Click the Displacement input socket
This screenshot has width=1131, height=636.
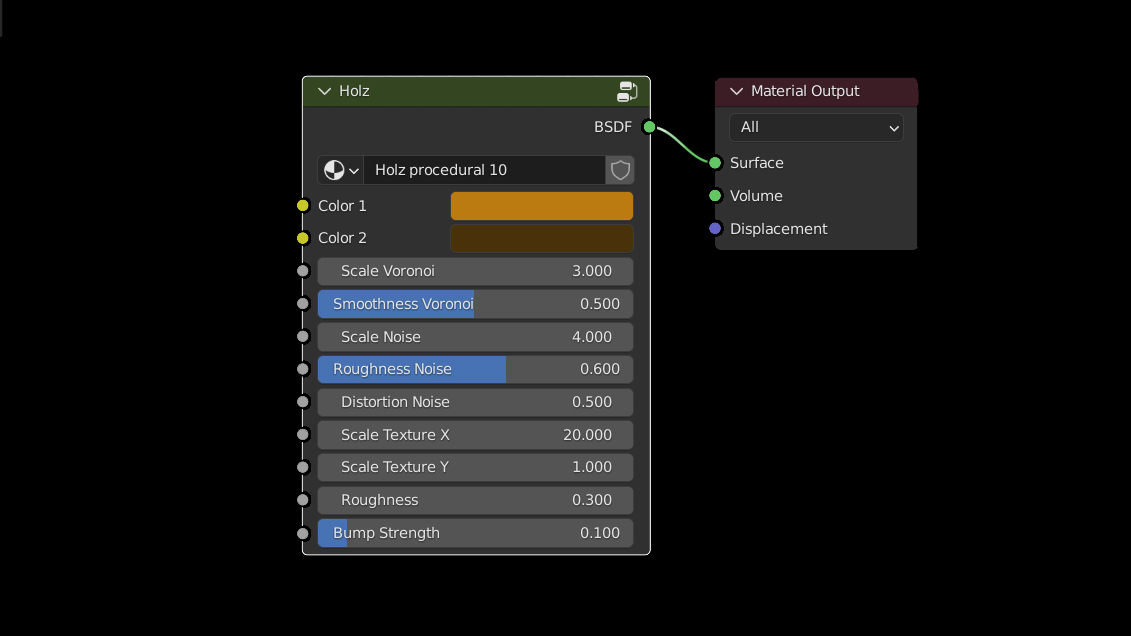[x=715, y=229]
